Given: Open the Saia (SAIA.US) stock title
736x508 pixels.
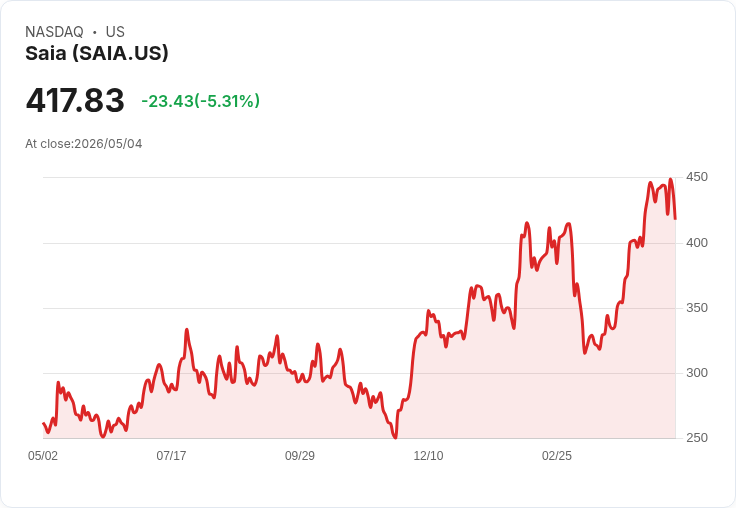Looking at the screenshot, I should [x=97, y=53].
